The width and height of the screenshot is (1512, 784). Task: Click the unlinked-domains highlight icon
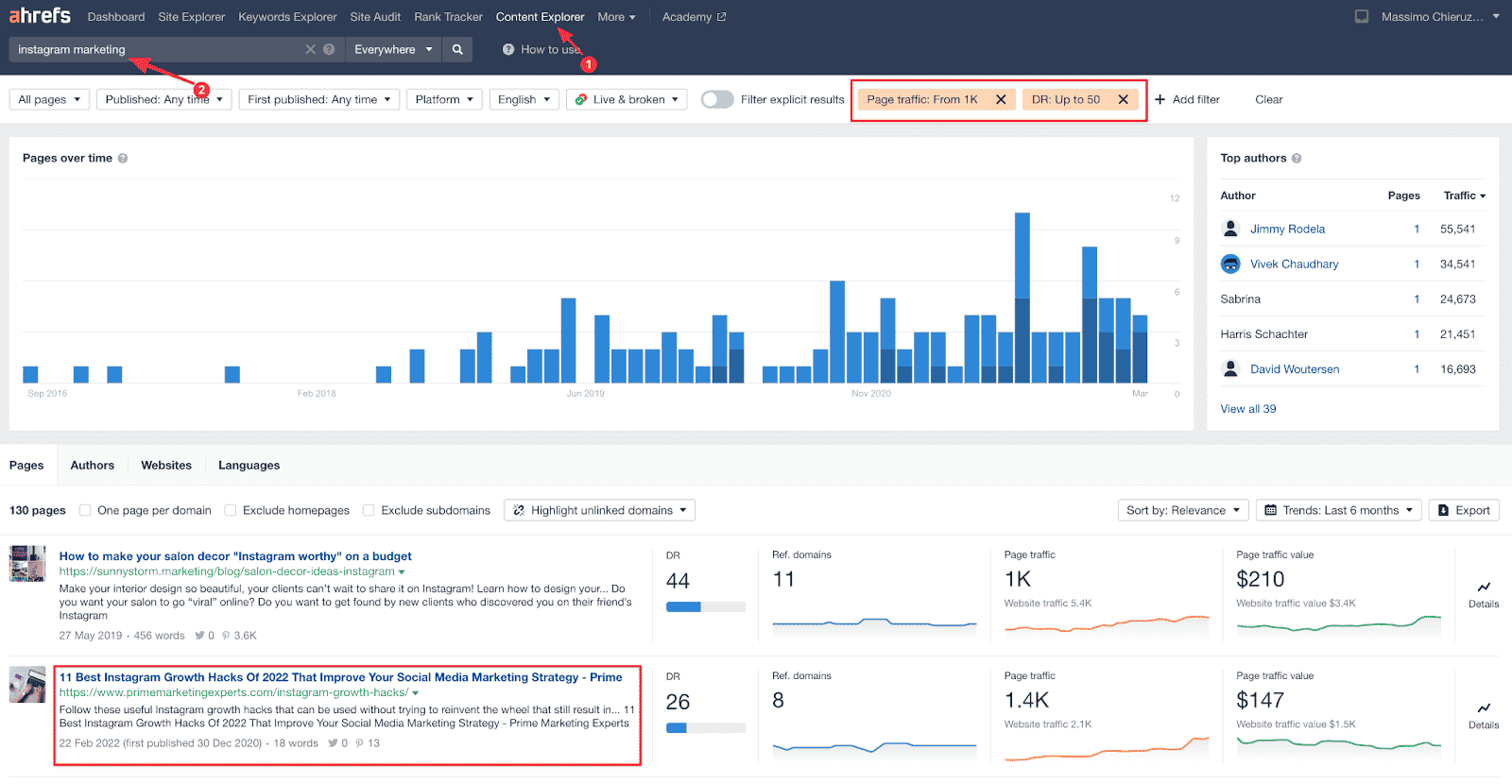[518, 510]
